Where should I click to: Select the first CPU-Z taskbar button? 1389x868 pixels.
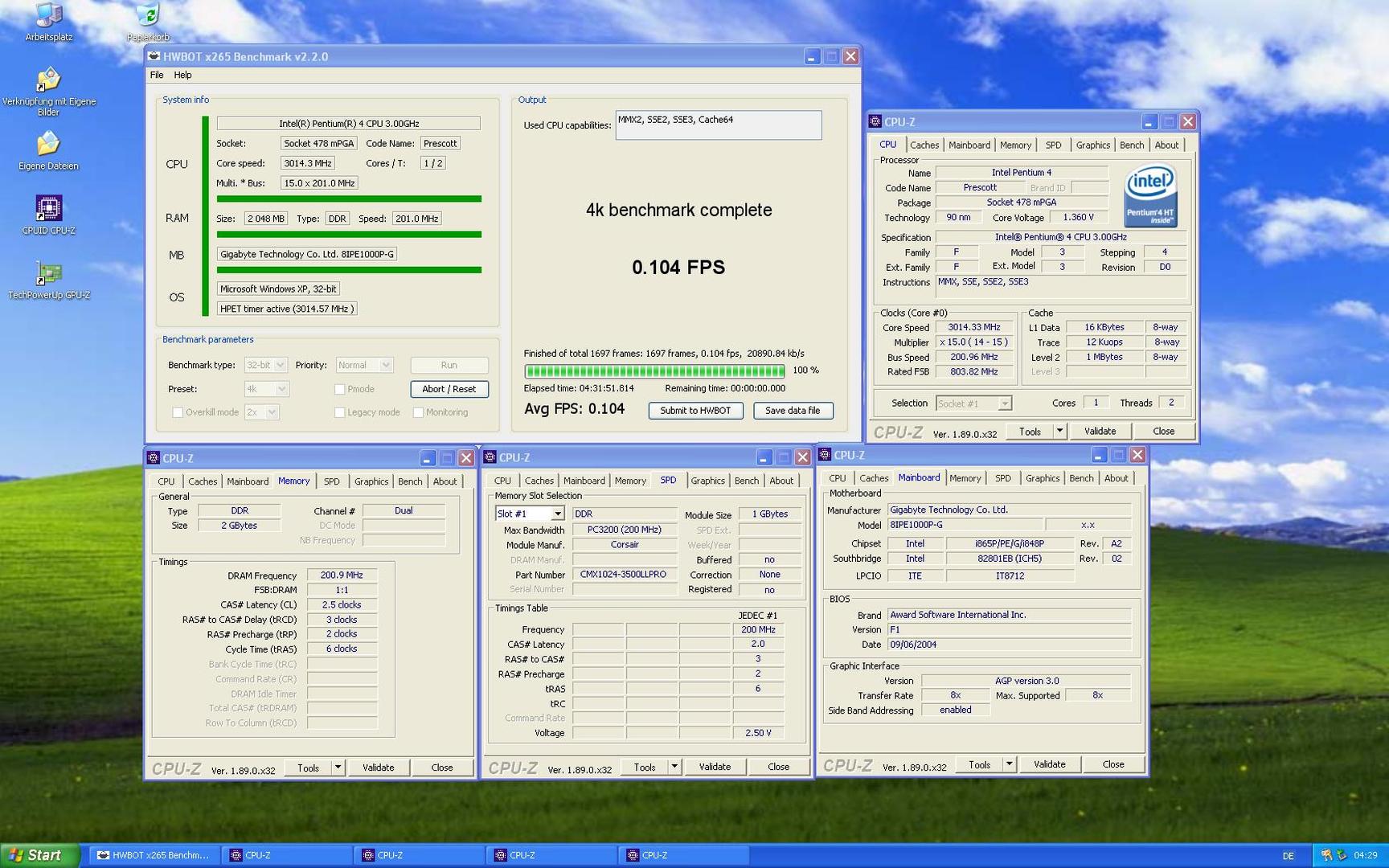(x=286, y=855)
